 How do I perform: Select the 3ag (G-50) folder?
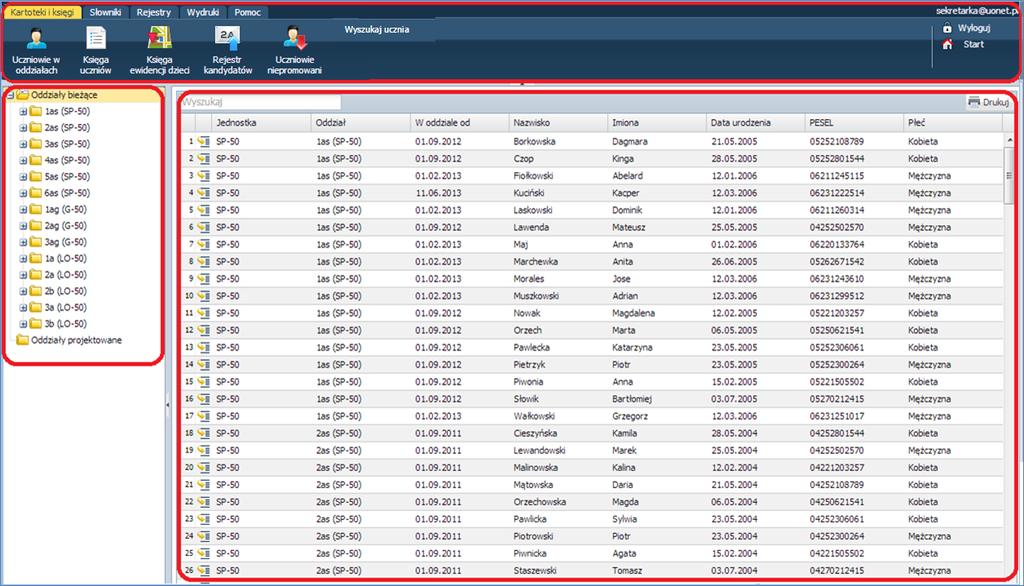click(x=58, y=242)
